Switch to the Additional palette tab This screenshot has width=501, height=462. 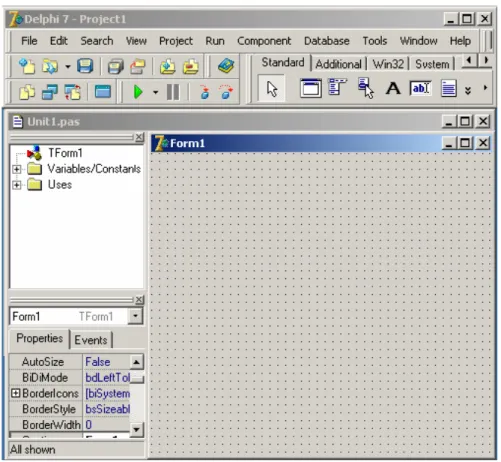point(338,64)
